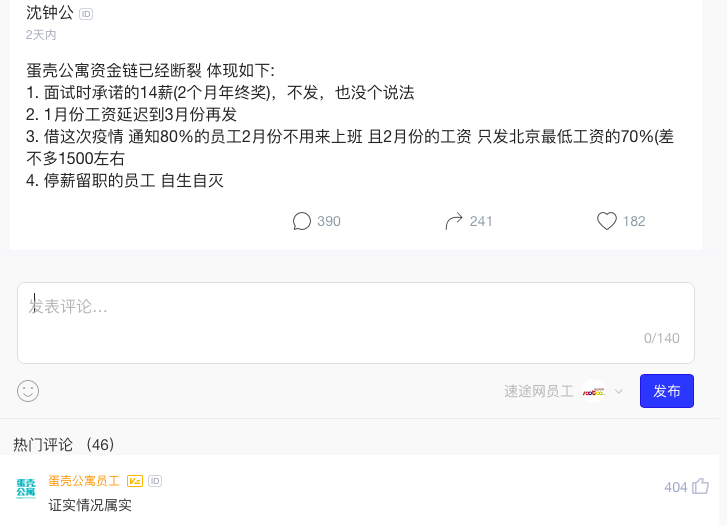727x525 pixels.
Task: Click the 390 comment count
Action: pos(328,221)
